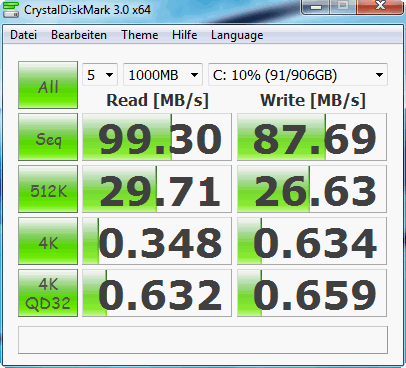
Task: Click the 4K read value 0.348
Action: coord(157,241)
